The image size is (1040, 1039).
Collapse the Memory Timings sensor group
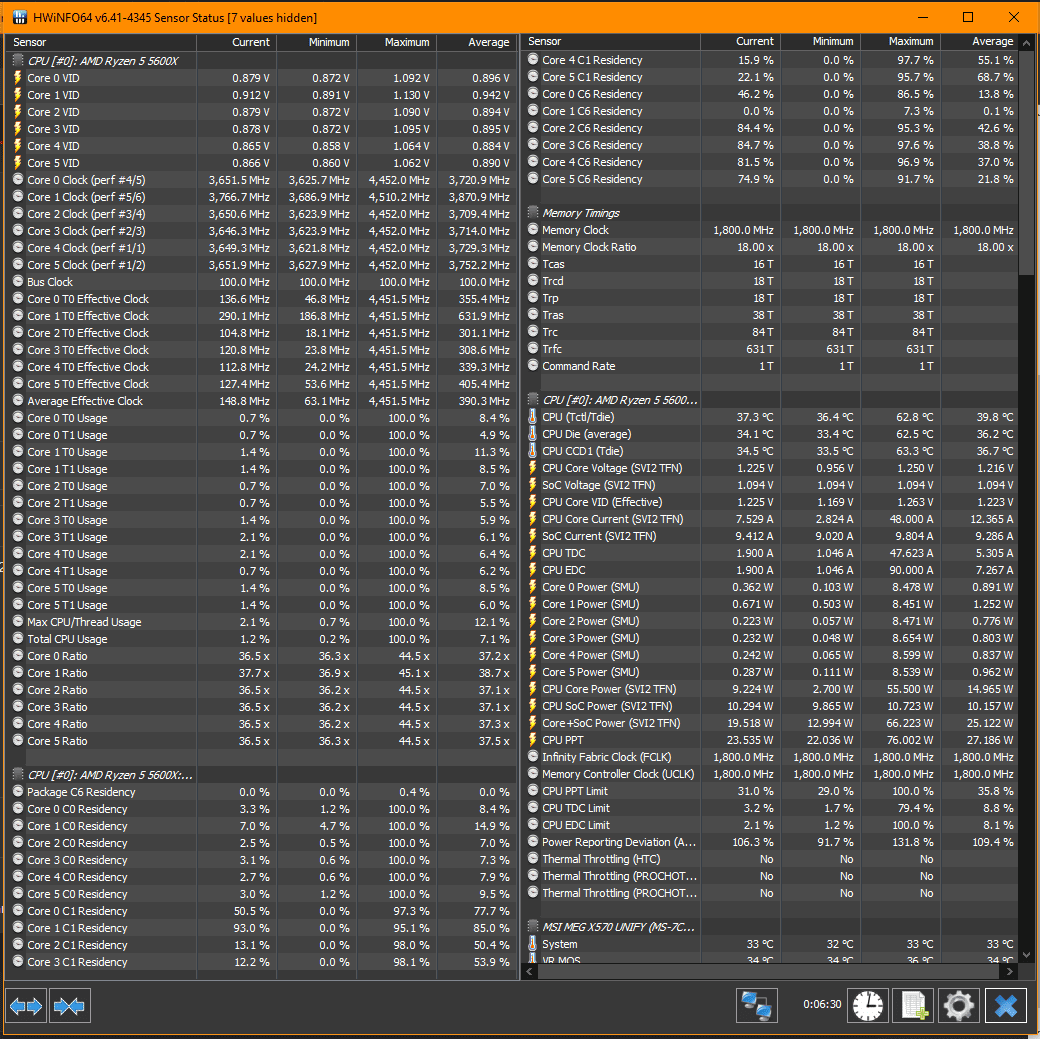click(533, 213)
